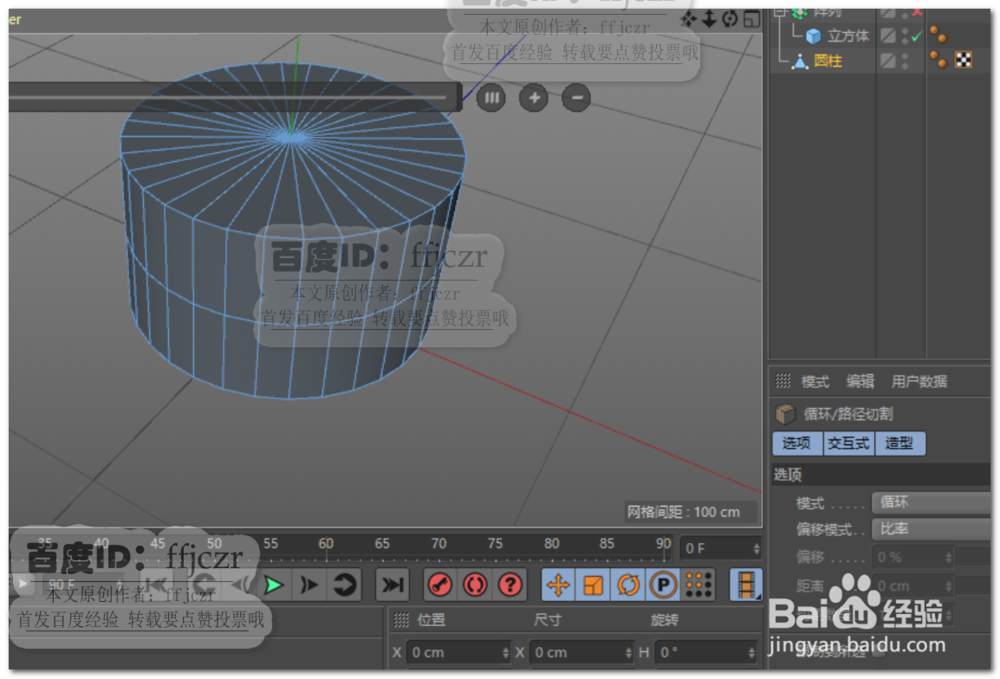Switch to the 选项 tab

(797, 443)
